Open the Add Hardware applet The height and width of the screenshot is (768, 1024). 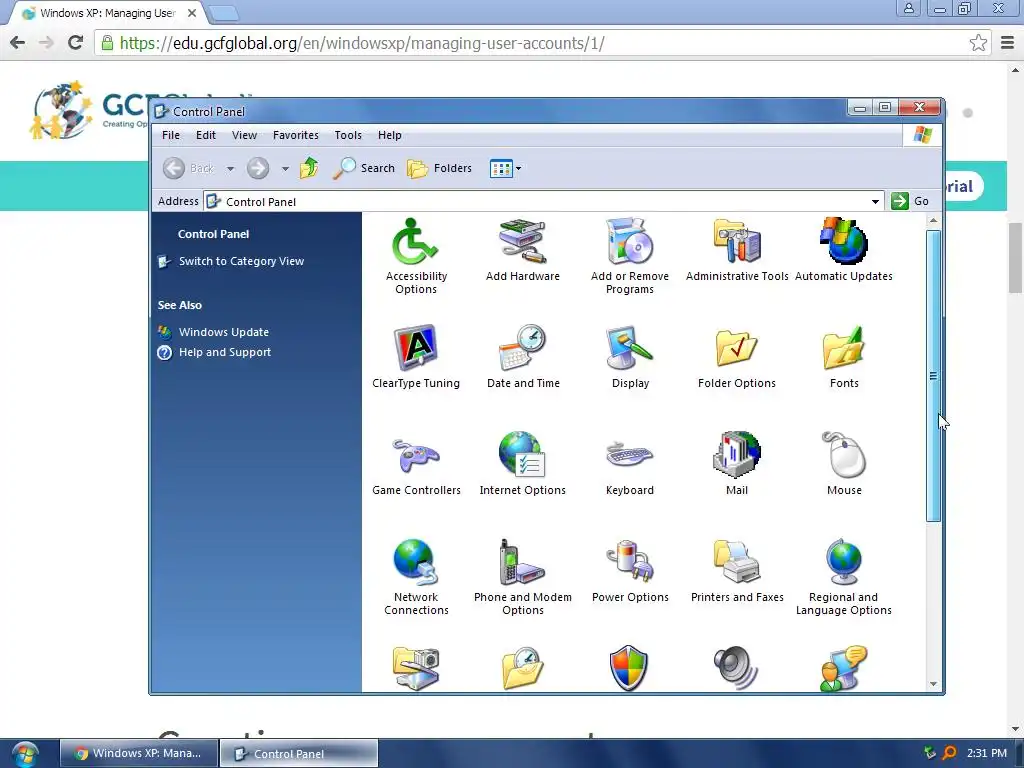tap(522, 249)
